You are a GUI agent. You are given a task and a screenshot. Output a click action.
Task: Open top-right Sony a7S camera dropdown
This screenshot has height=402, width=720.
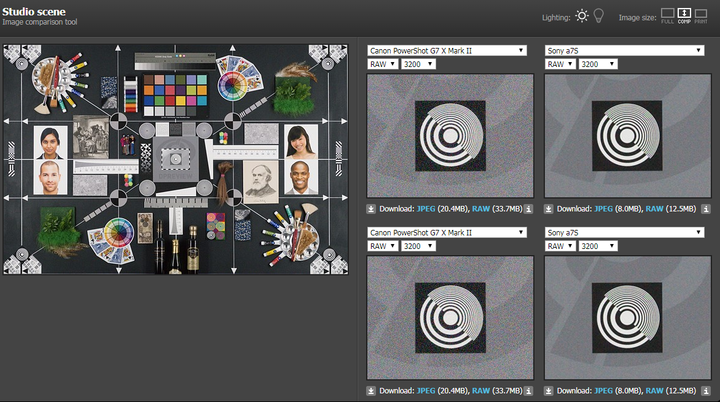pyautogui.click(x=624, y=51)
